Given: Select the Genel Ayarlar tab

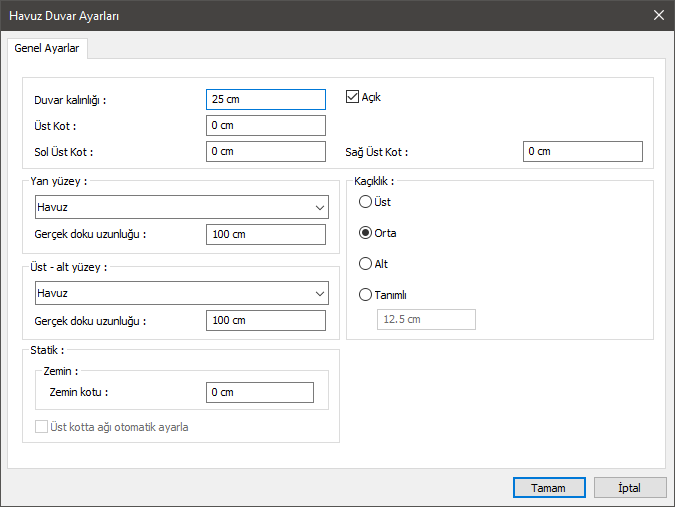Looking at the screenshot, I should [48, 48].
